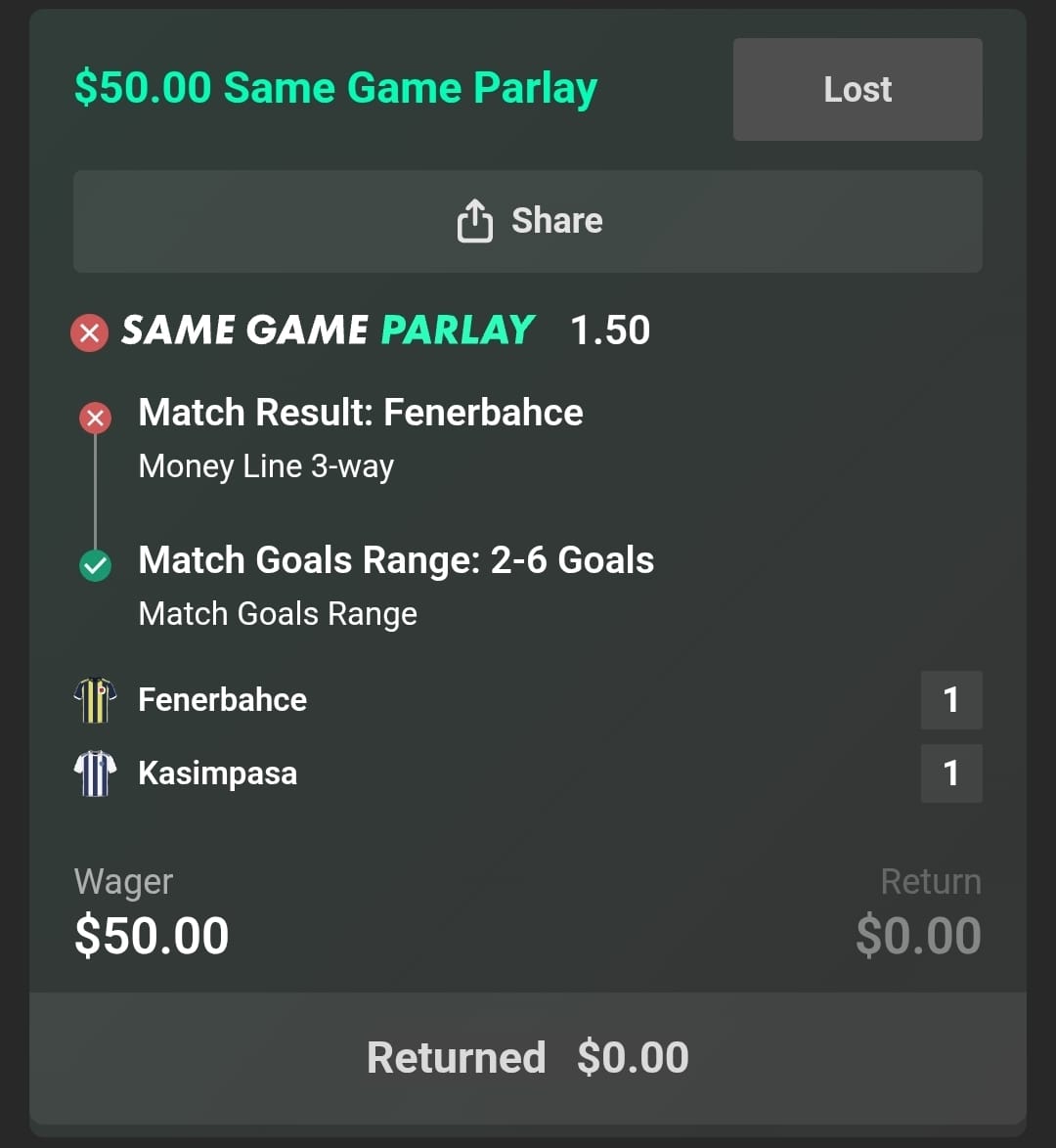Tap the Returned $0.00 footer bar
This screenshot has height=1148, width=1056.
click(528, 1058)
